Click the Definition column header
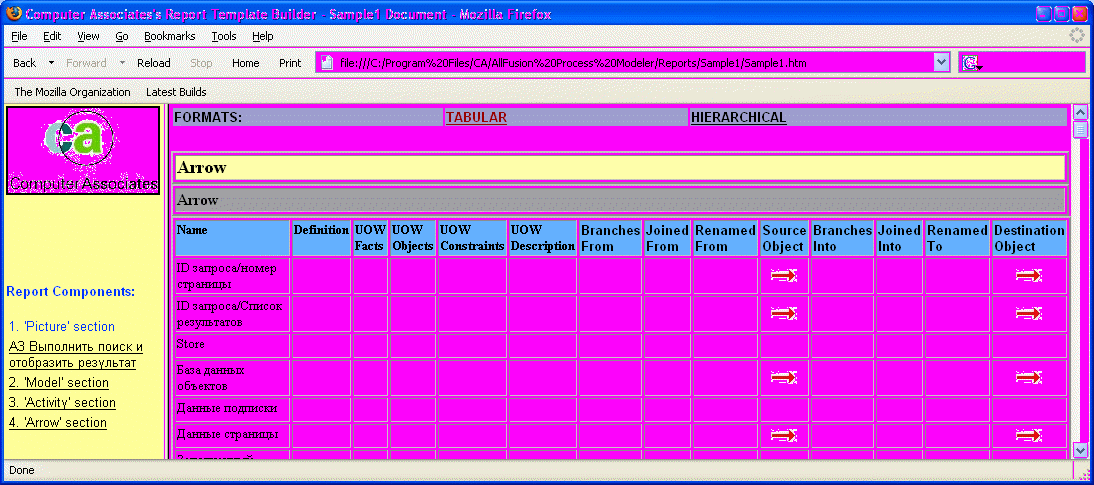The width and height of the screenshot is (1094, 485). [321, 237]
